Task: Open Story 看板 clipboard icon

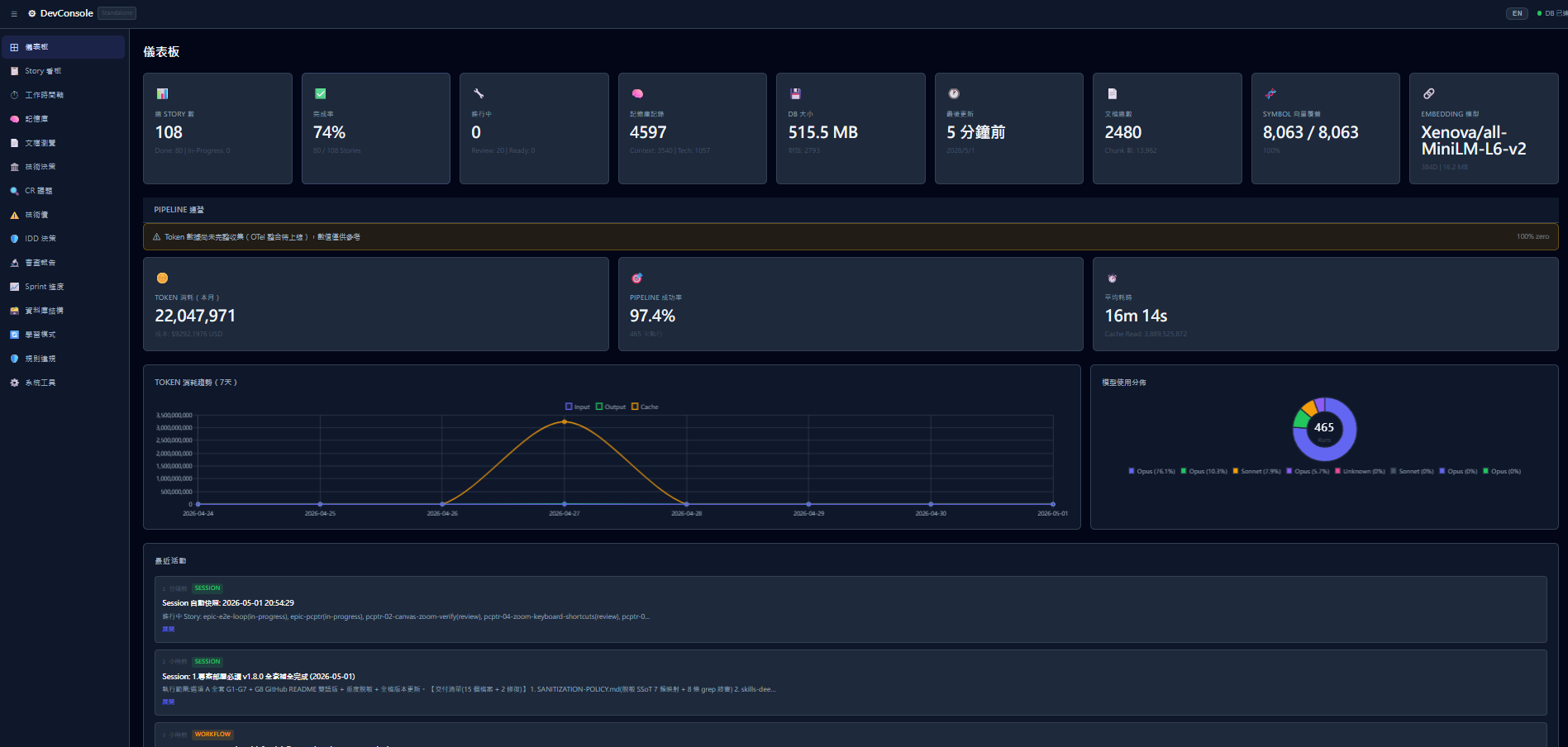Action: pyautogui.click(x=14, y=71)
